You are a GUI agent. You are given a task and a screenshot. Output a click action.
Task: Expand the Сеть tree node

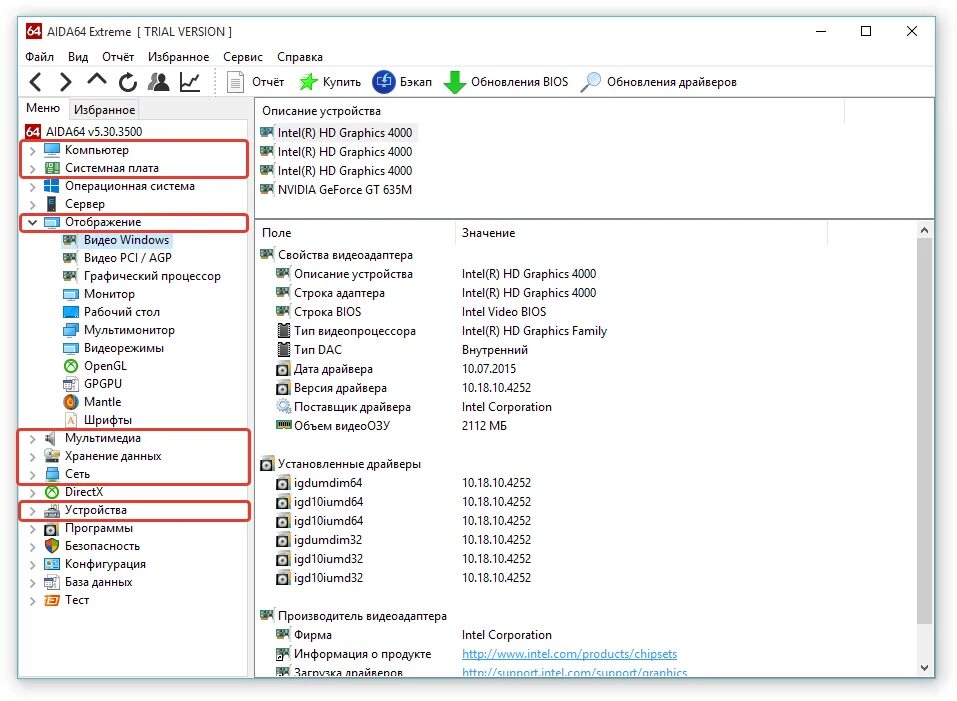coord(32,475)
